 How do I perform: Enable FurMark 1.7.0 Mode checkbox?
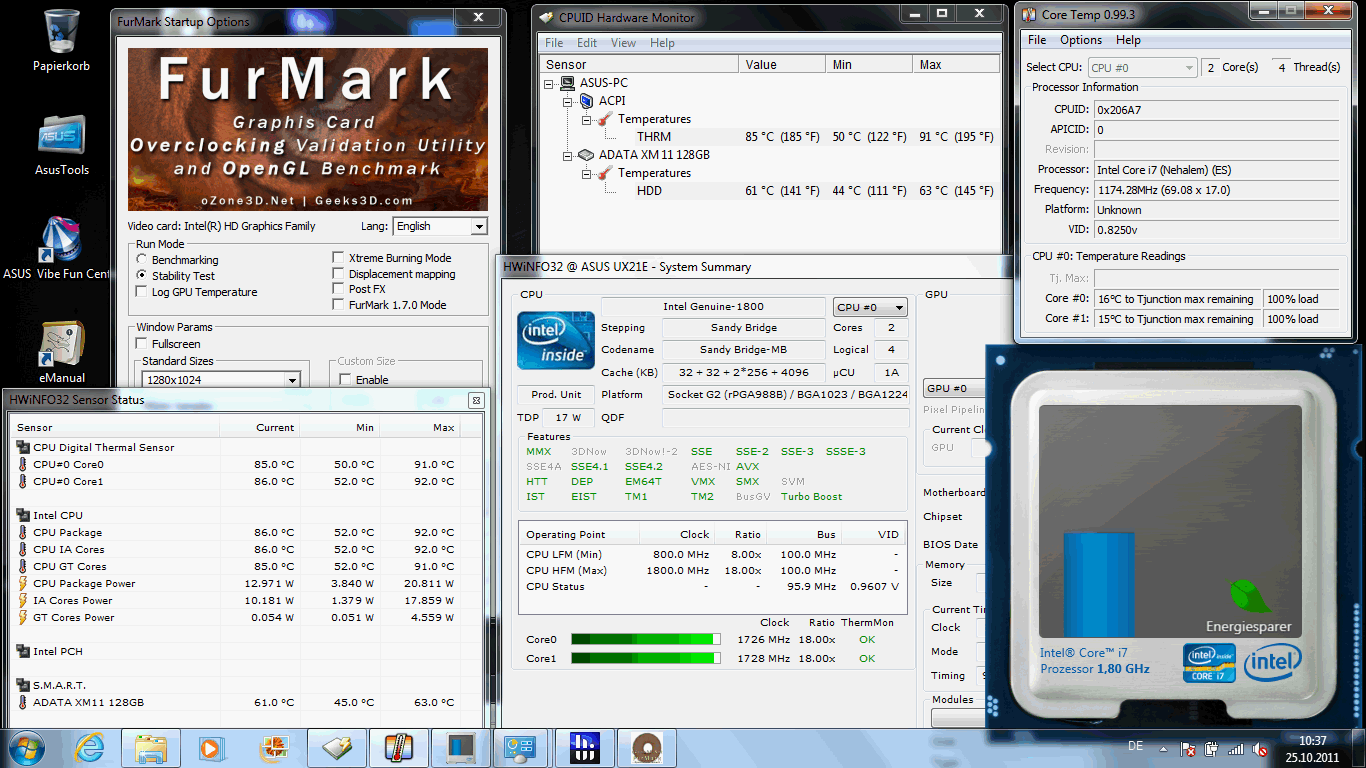[339, 305]
